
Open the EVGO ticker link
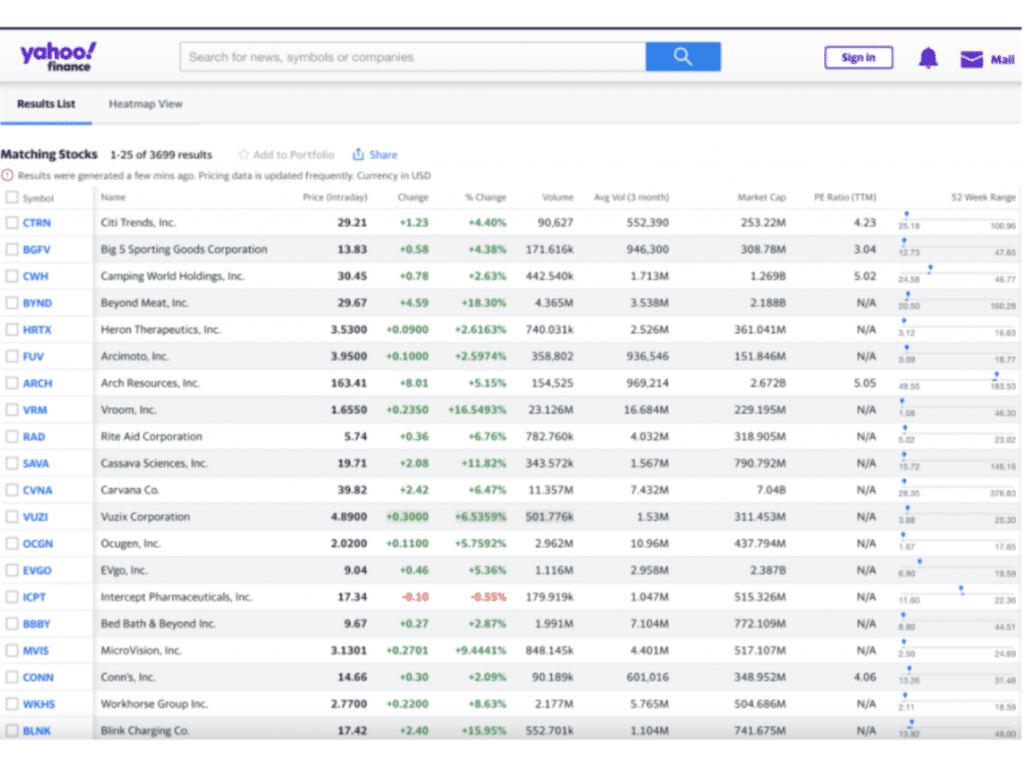tap(37, 571)
